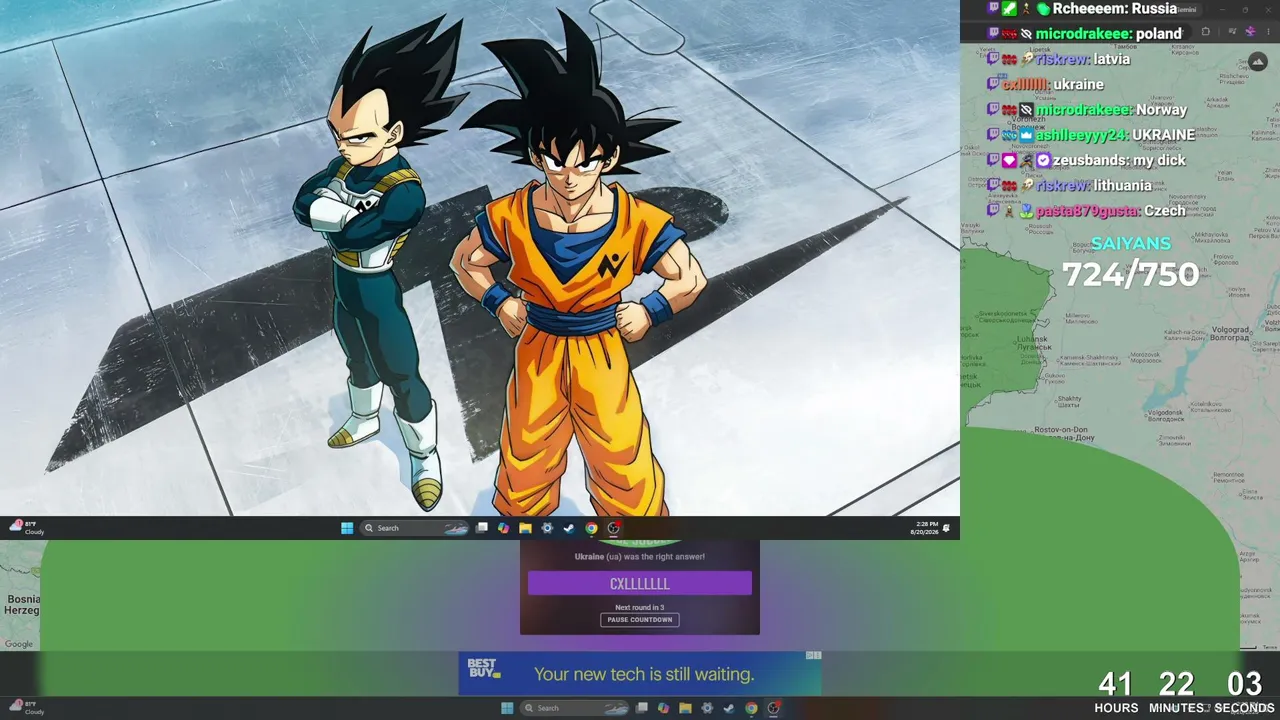
Task: Open Chrome extensions puzzle icon
Action: (x=1205, y=31)
